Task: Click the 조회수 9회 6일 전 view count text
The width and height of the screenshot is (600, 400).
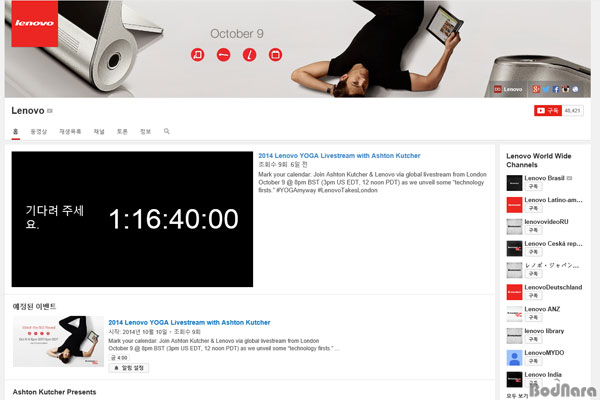Action: (x=283, y=164)
